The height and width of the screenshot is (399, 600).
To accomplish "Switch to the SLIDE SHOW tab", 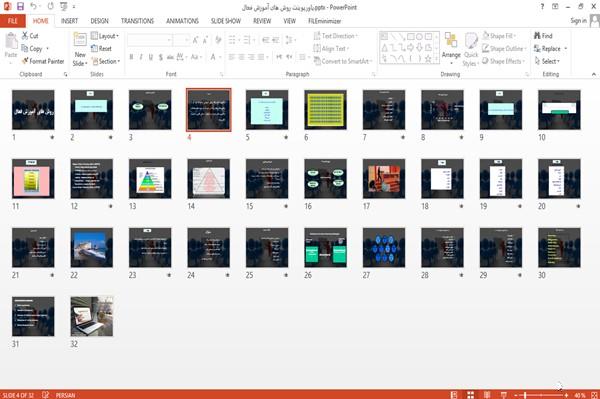I will pyautogui.click(x=226, y=21).
